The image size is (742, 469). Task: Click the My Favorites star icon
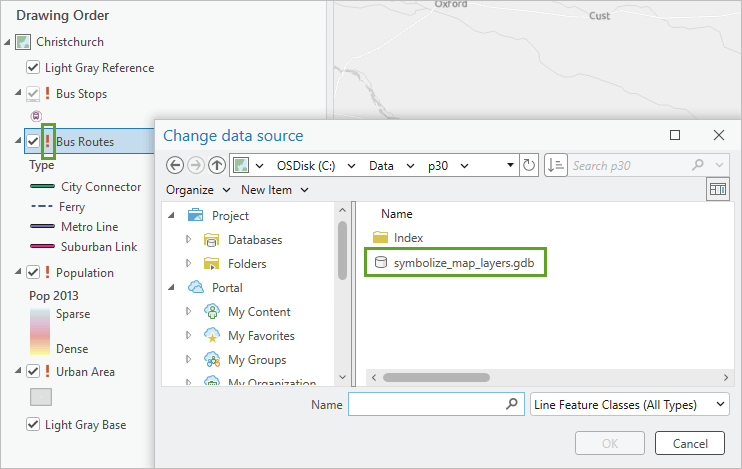click(x=212, y=336)
